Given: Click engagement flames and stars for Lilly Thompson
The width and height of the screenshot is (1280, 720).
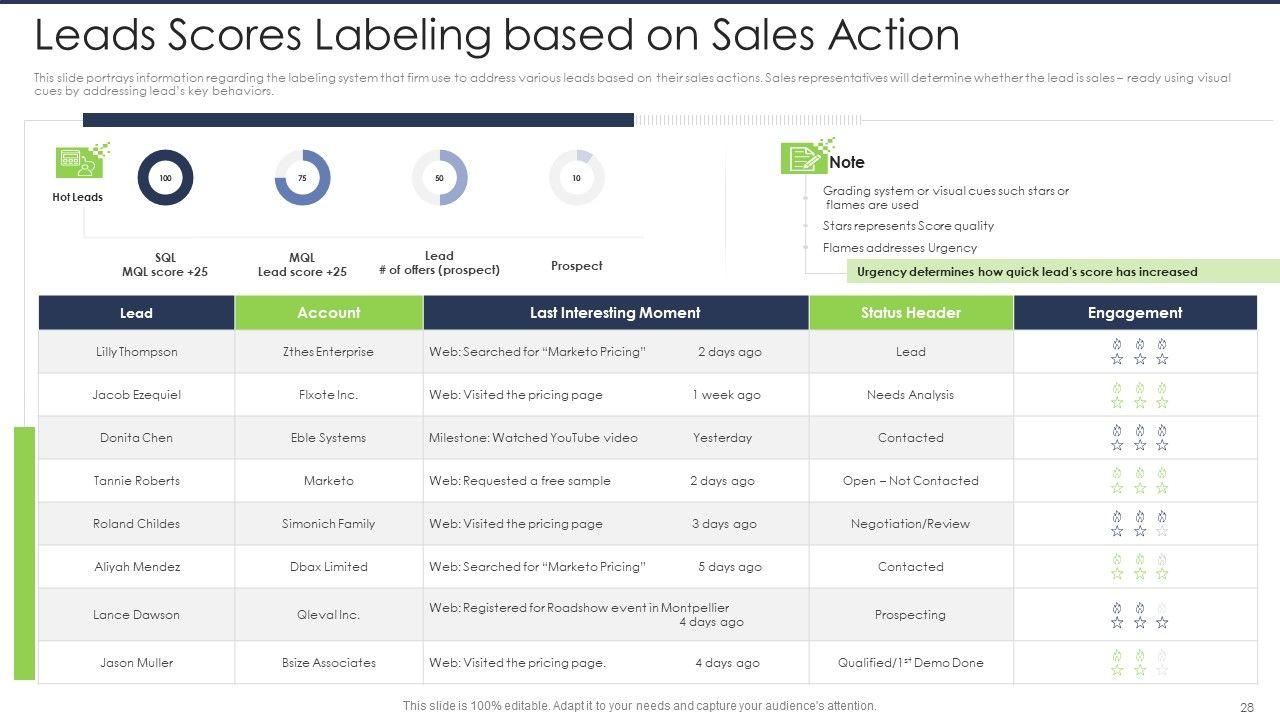Looking at the screenshot, I should pyautogui.click(x=1139, y=352).
